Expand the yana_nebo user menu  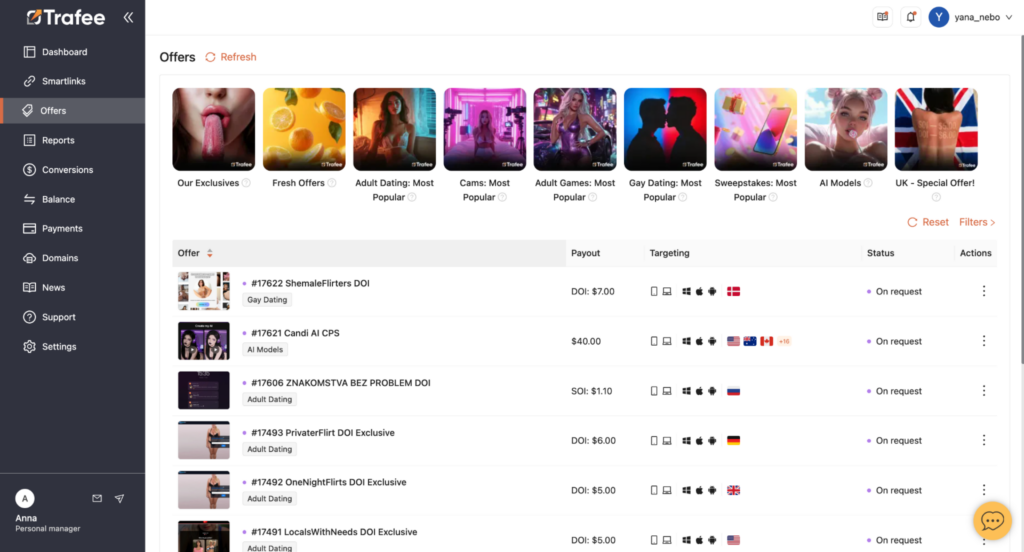coord(983,17)
